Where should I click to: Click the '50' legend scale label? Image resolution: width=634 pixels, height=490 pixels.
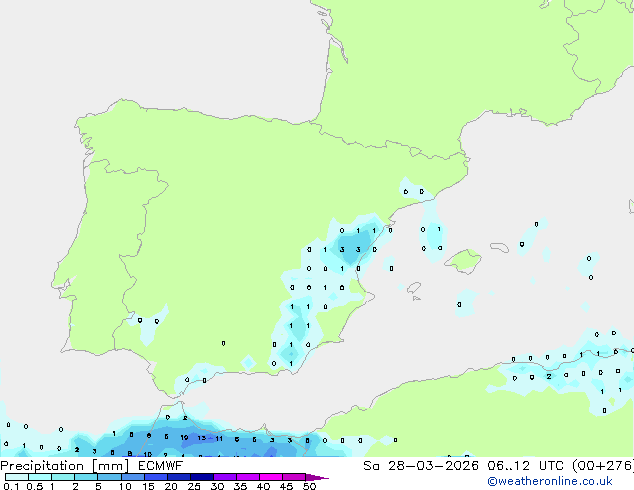[309, 486]
